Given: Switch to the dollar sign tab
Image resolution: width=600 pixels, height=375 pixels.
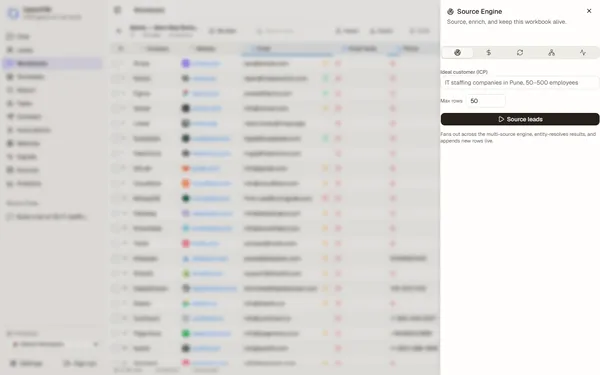Looking at the screenshot, I should click(489, 52).
